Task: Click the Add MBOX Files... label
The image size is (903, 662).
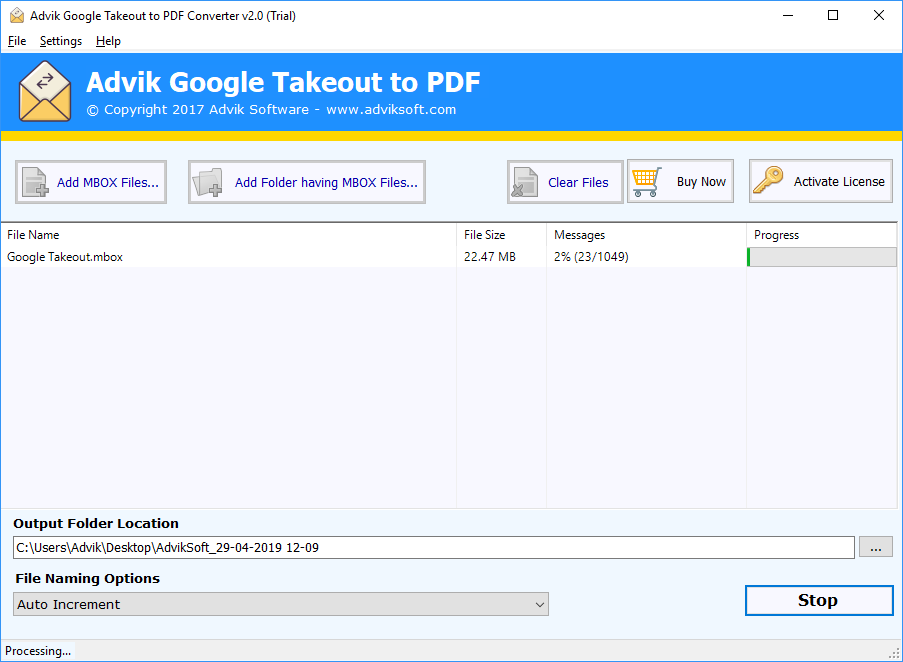Action: [108, 182]
